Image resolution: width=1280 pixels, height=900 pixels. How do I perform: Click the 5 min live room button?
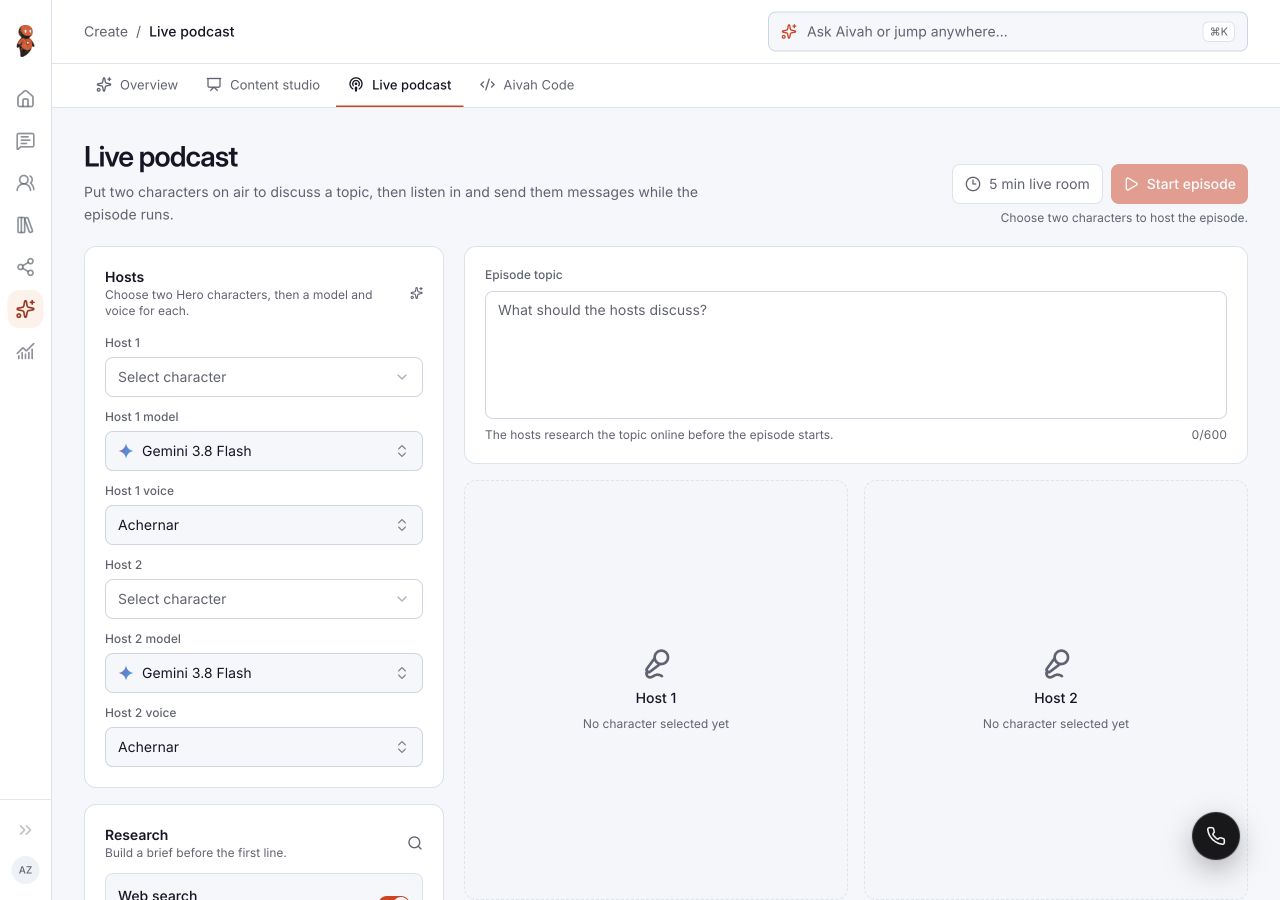click(x=1027, y=184)
